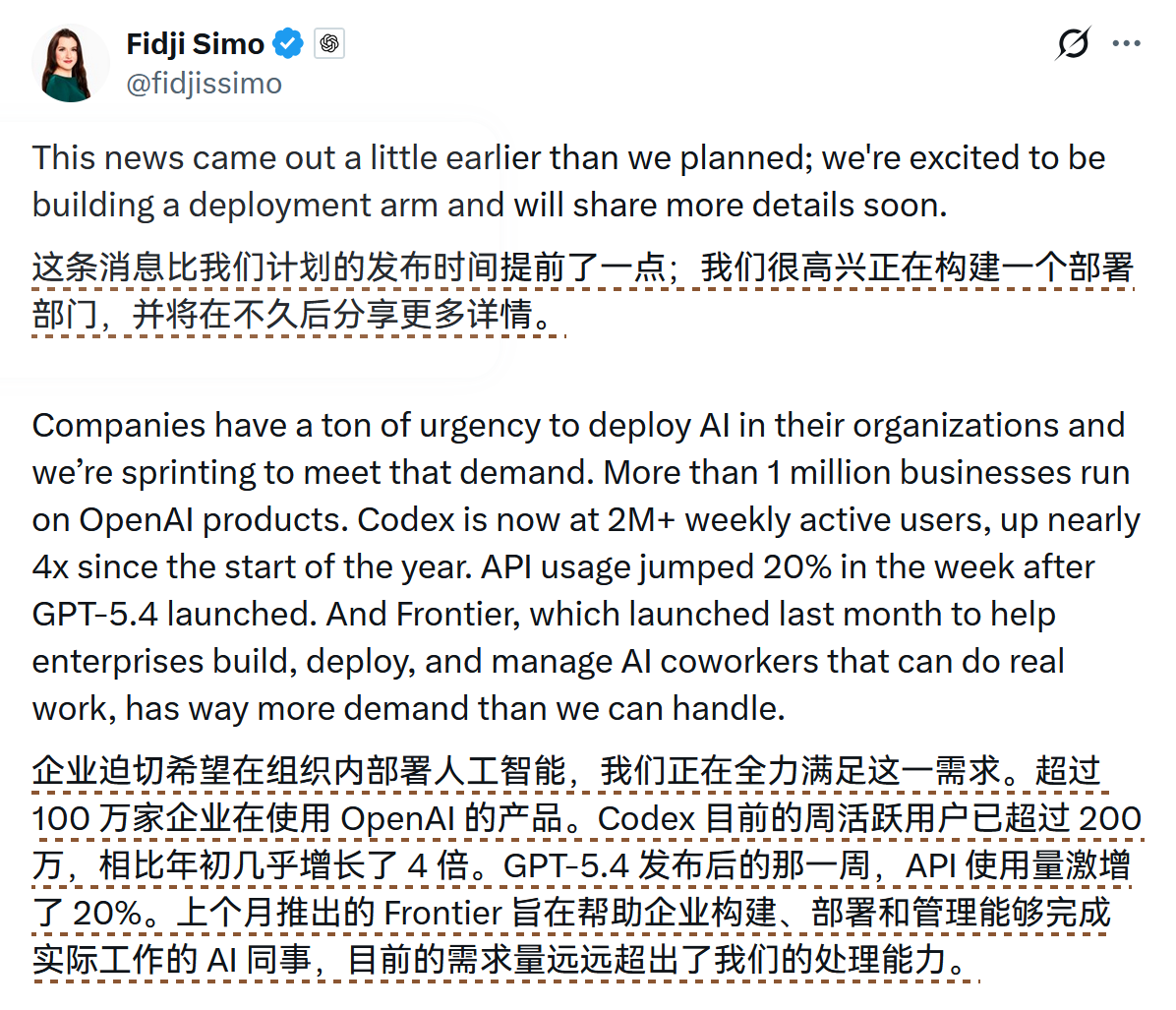Open the three-dot more options menu
Screen dimensions: 1176x1010
click(x=1127, y=43)
